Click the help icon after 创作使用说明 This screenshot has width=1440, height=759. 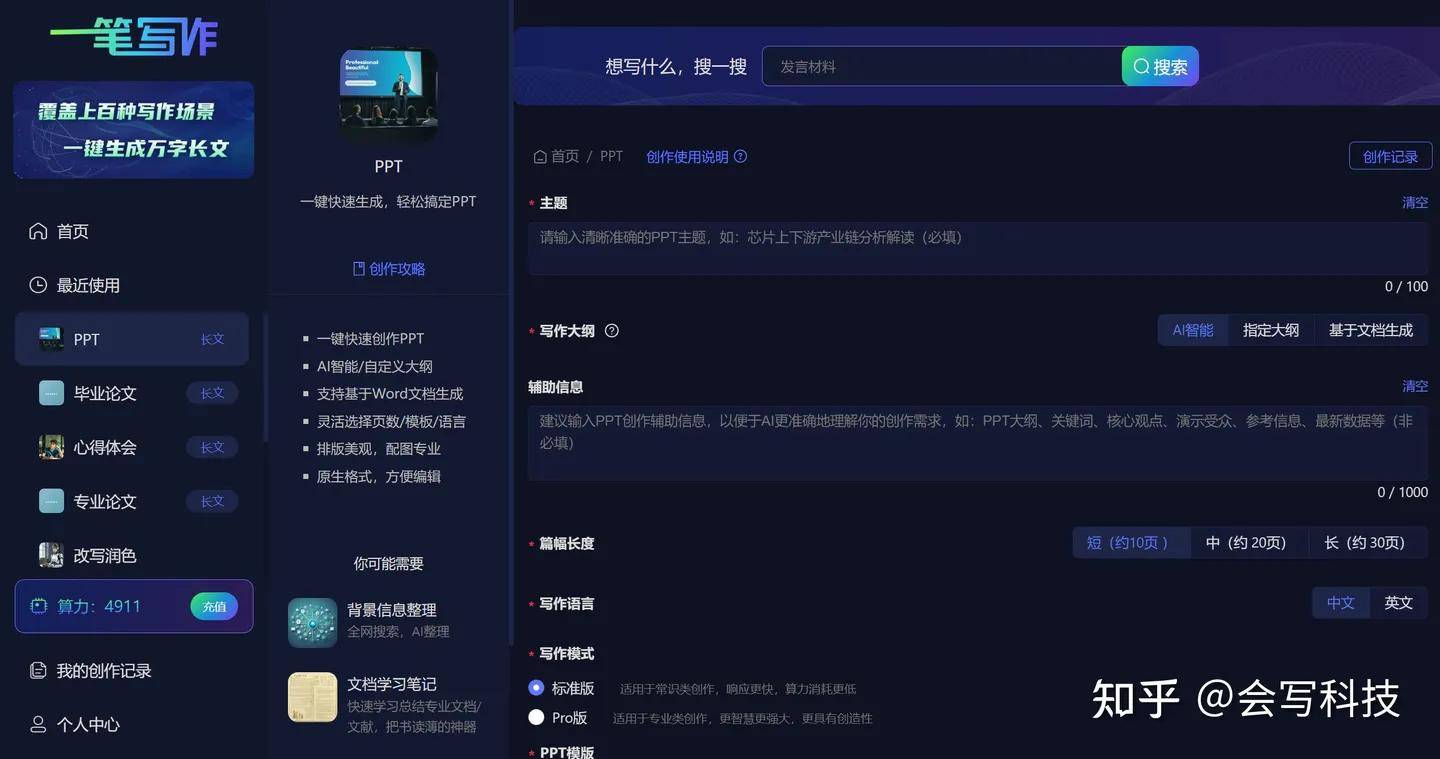tap(741, 157)
